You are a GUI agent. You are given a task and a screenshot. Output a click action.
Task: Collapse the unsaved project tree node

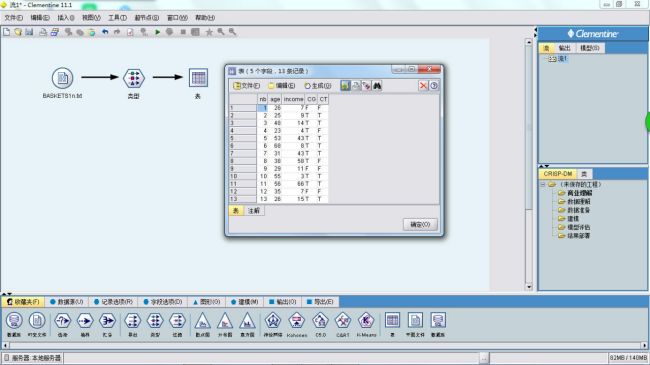point(543,184)
